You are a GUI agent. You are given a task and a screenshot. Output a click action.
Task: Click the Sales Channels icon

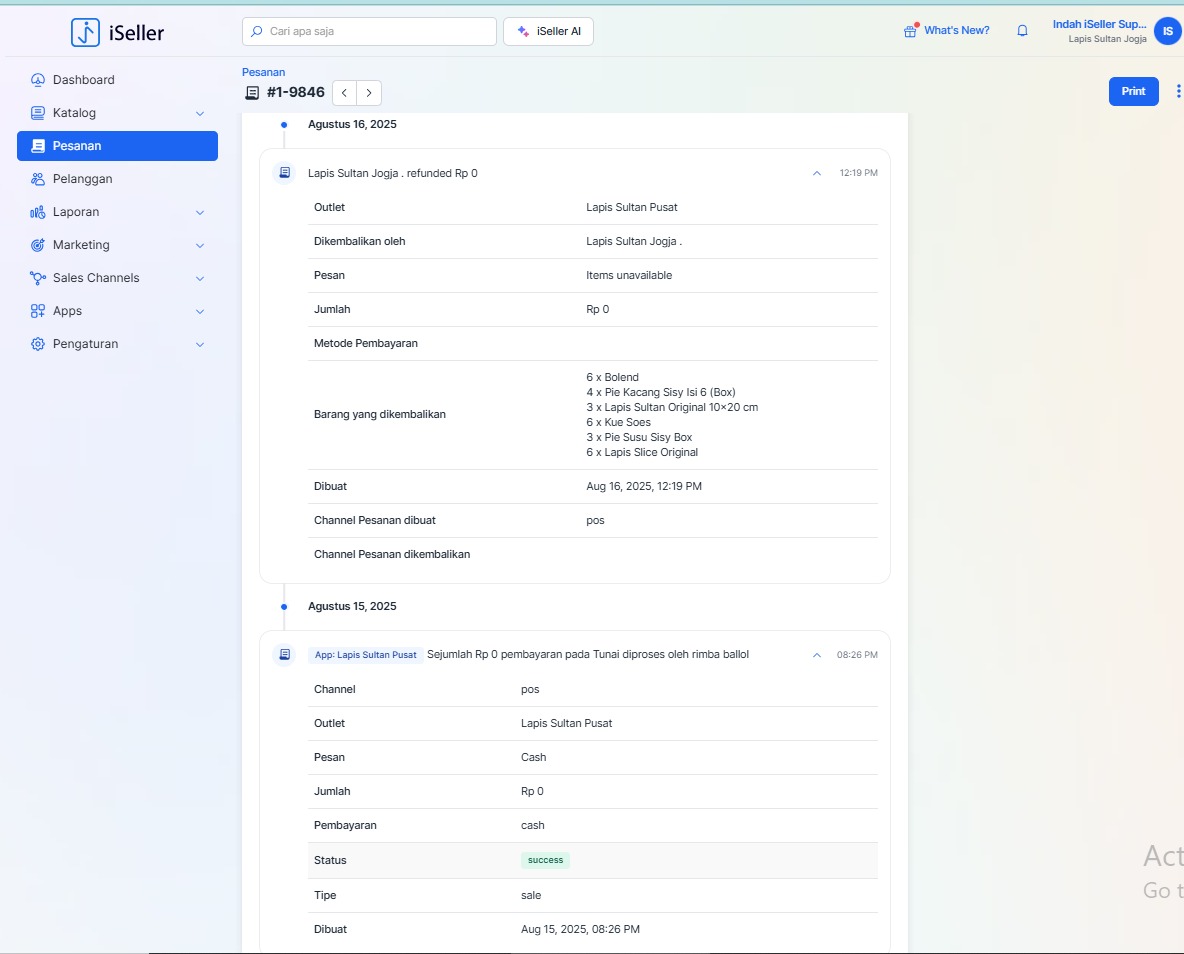(38, 278)
